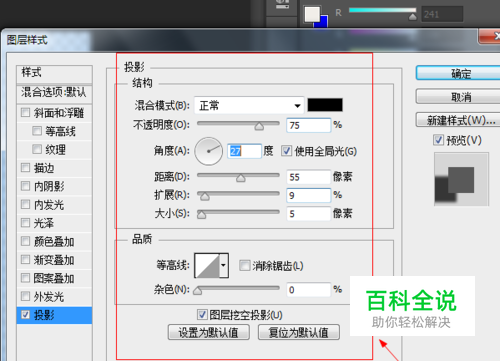Tick the 内阴影 checkbox
Viewport: 500px width, 361px height.
(25, 186)
